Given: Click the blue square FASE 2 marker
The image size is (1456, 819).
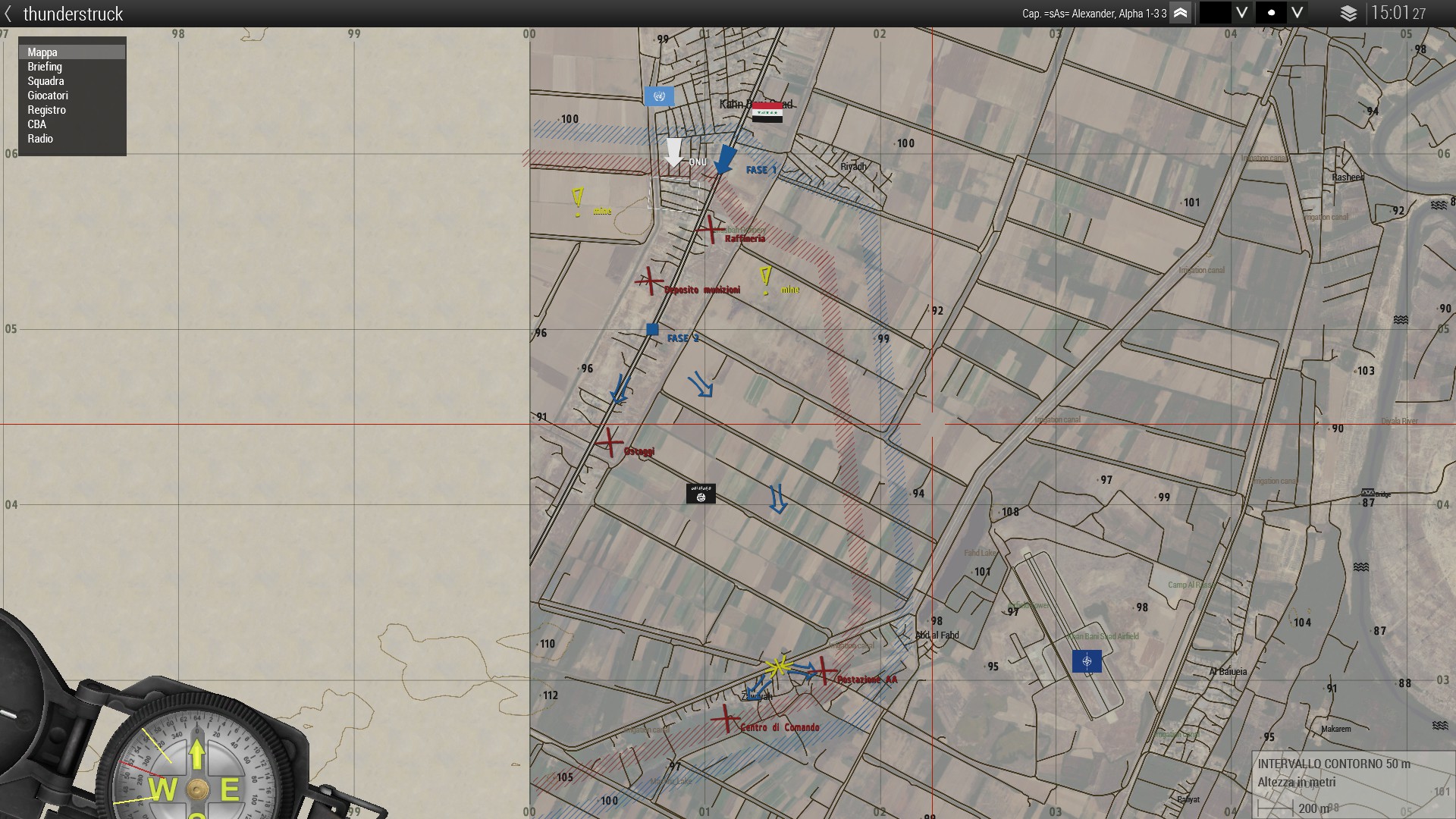Looking at the screenshot, I should coord(652,329).
